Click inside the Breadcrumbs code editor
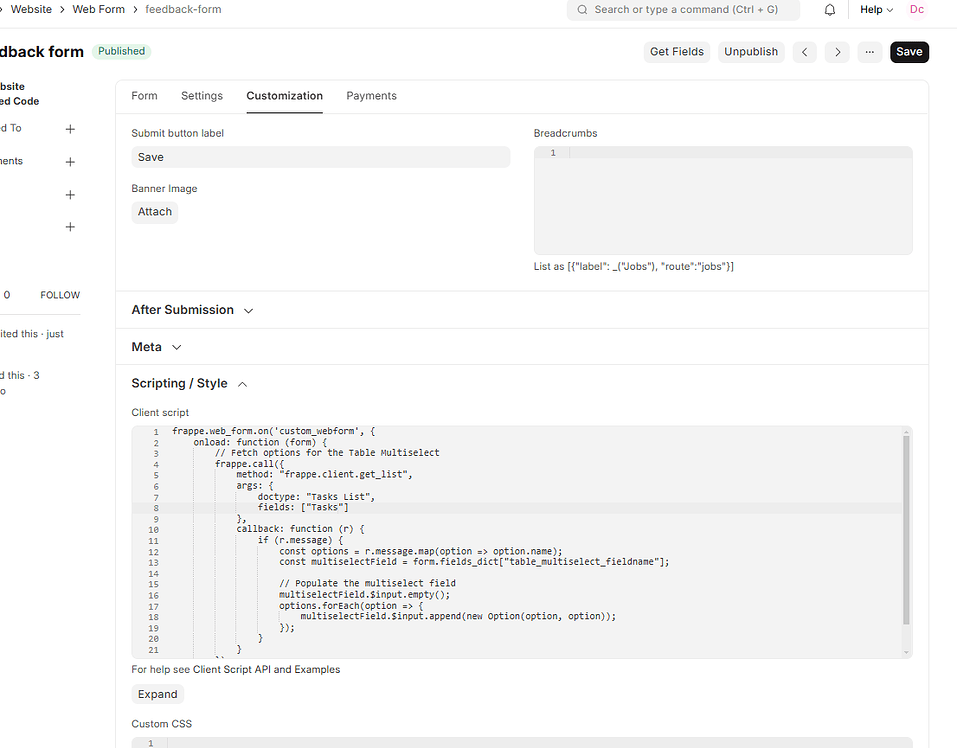This screenshot has width=957, height=748. point(723,200)
